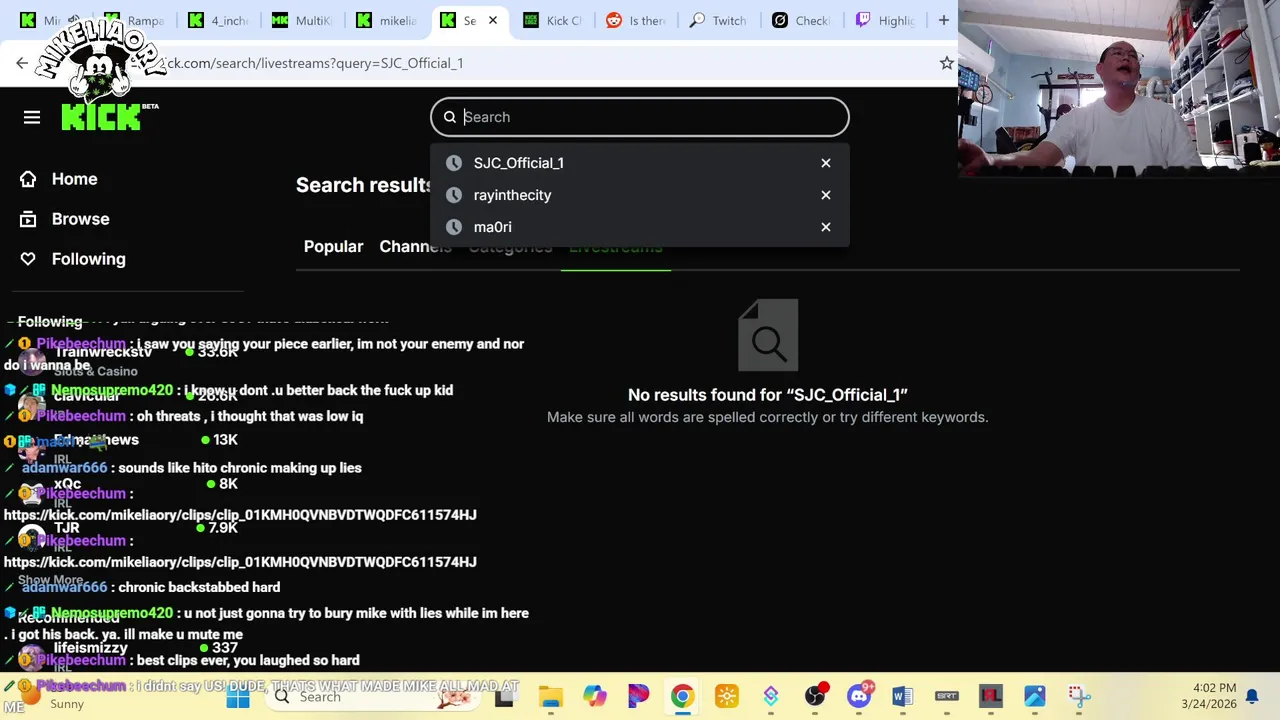The height and width of the screenshot is (720, 1280).
Task: Open the Photos app from taskbar
Action: point(1034,697)
